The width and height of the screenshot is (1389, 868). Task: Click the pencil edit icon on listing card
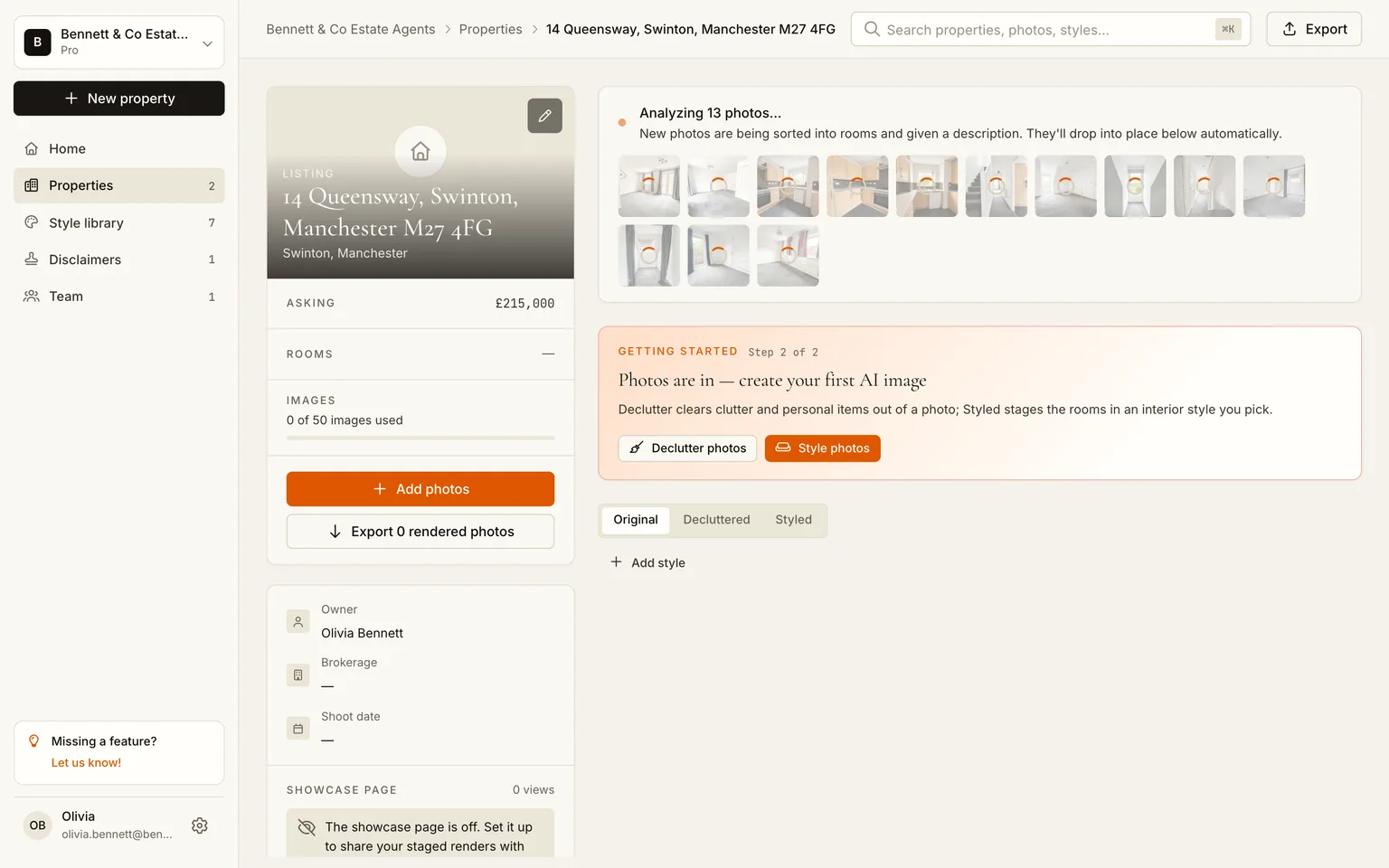[544, 116]
